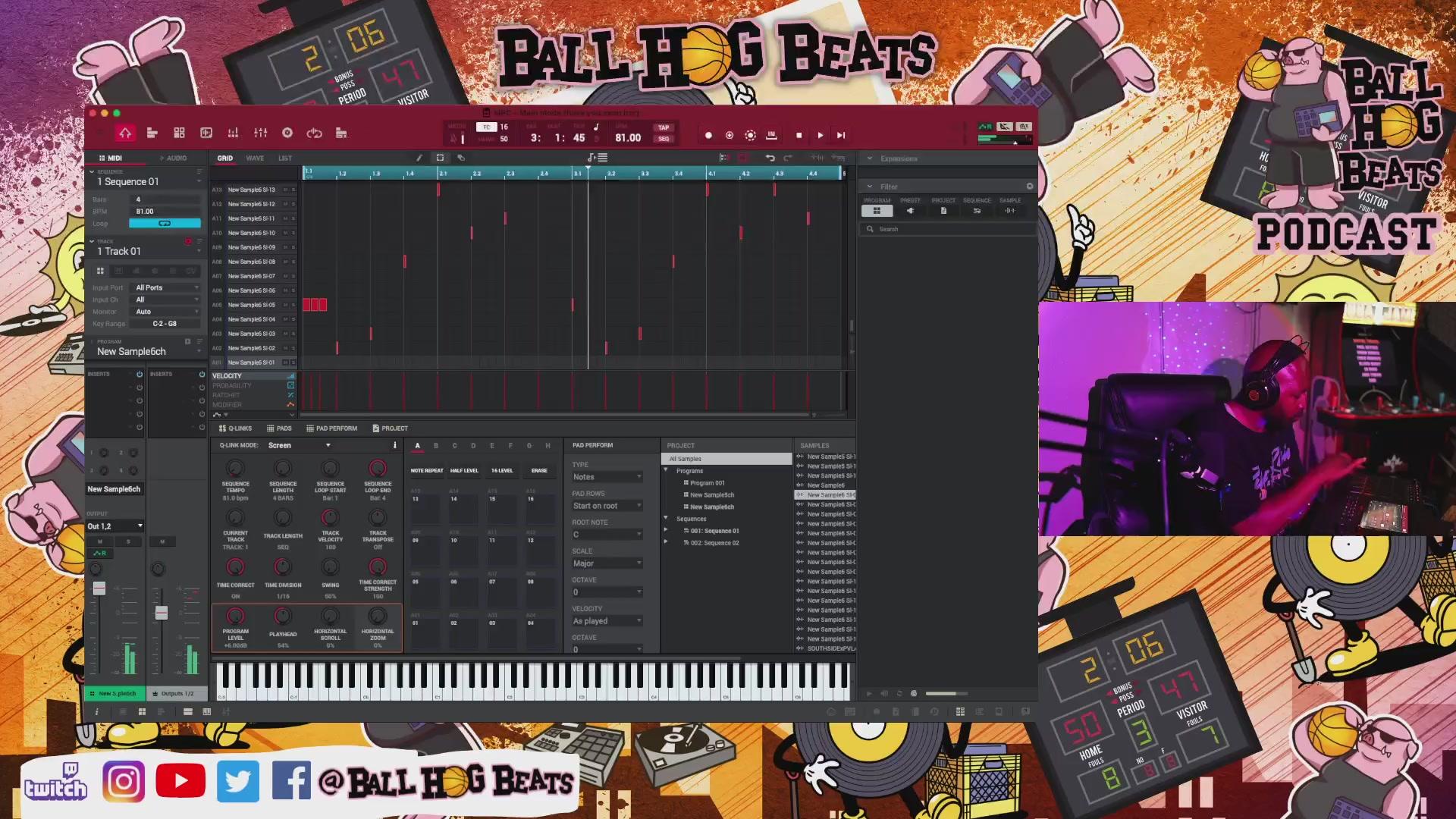The width and height of the screenshot is (1456, 819).
Task: Open the Pad Rows Start on root dropdown
Action: (607, 506)
